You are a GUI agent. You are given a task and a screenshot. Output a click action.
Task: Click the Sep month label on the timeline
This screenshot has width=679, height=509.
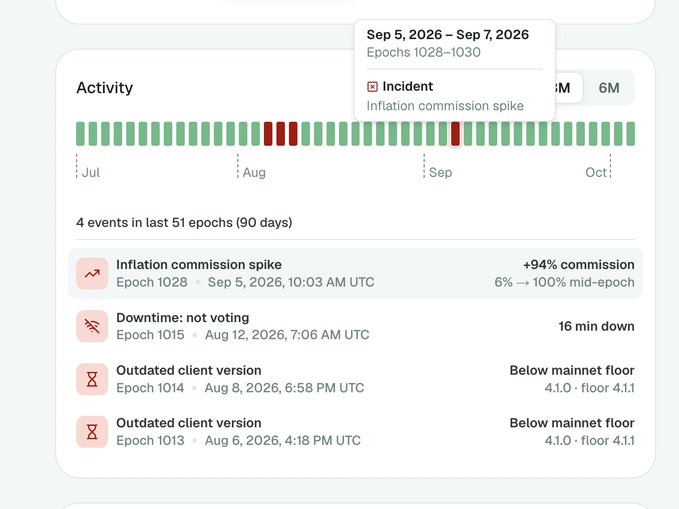tap(440, 172)
